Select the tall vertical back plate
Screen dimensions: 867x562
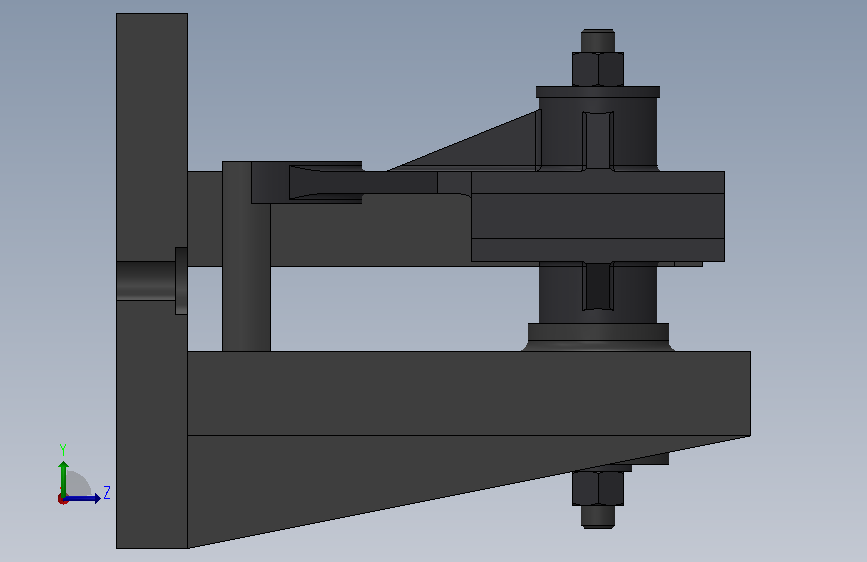[x=152, y=281]
